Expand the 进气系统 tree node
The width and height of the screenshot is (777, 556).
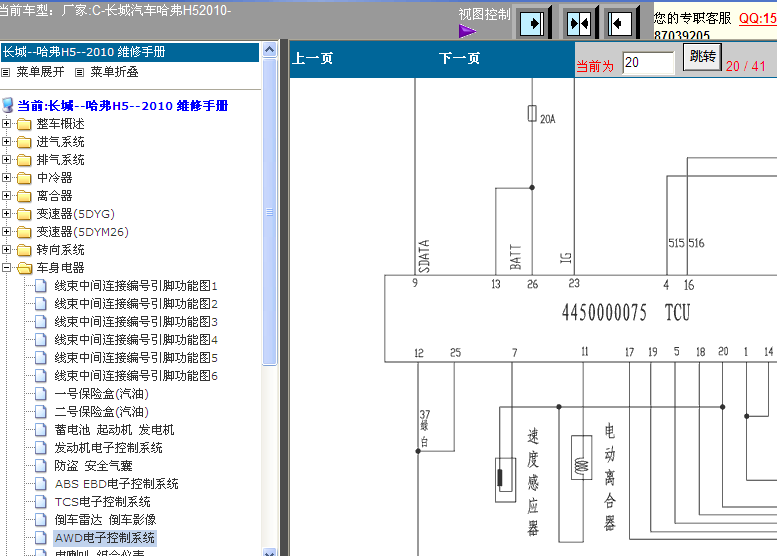(x=6, y=142)
